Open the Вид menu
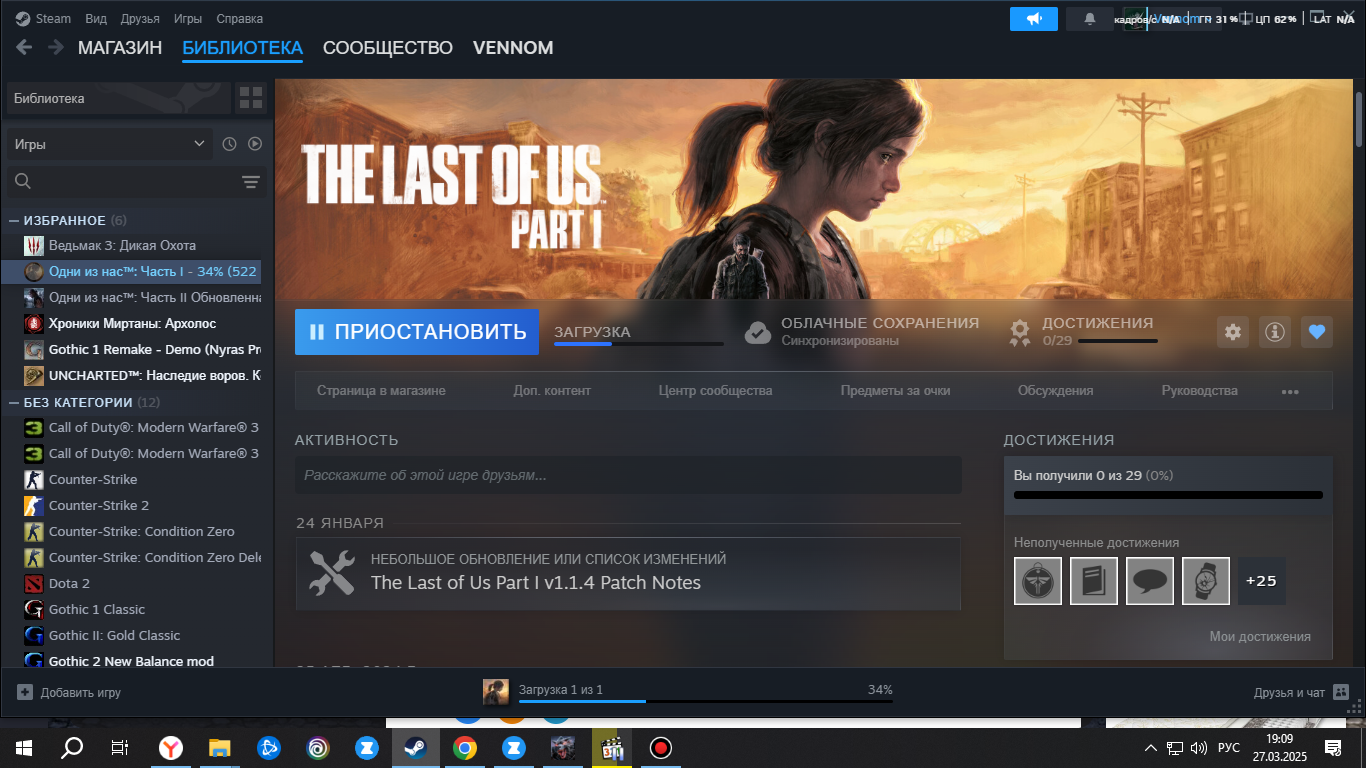The height and width of the screenshot is (768, 1366). click(96, 18)
